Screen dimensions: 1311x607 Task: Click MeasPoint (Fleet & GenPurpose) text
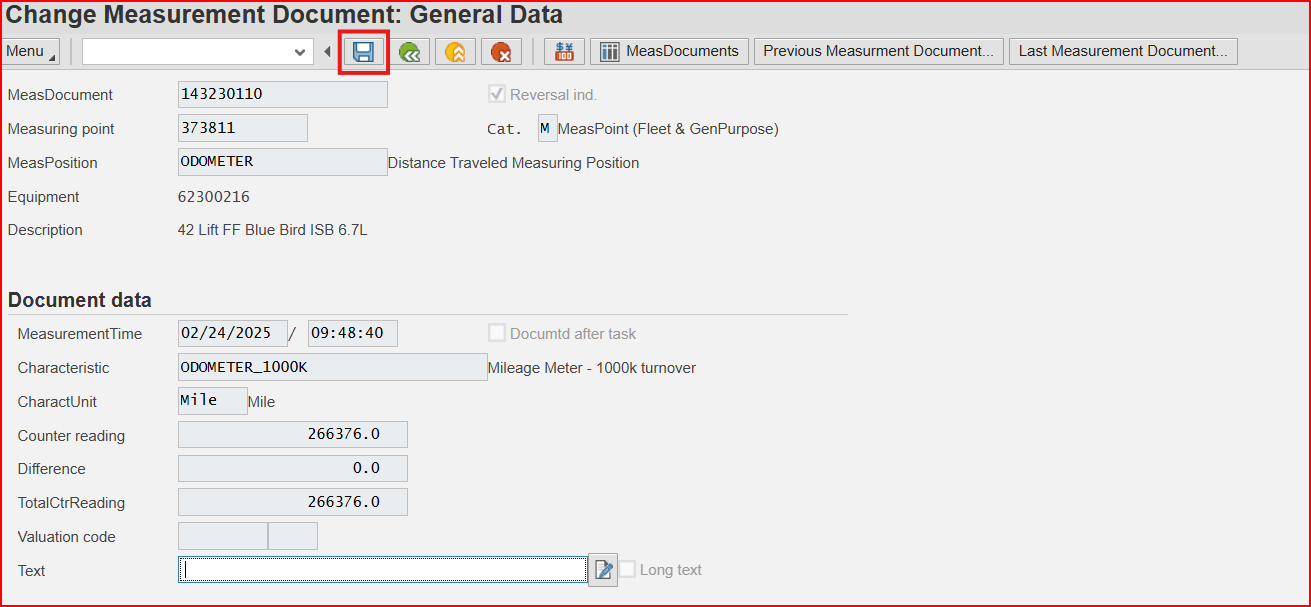pos(668,129)
